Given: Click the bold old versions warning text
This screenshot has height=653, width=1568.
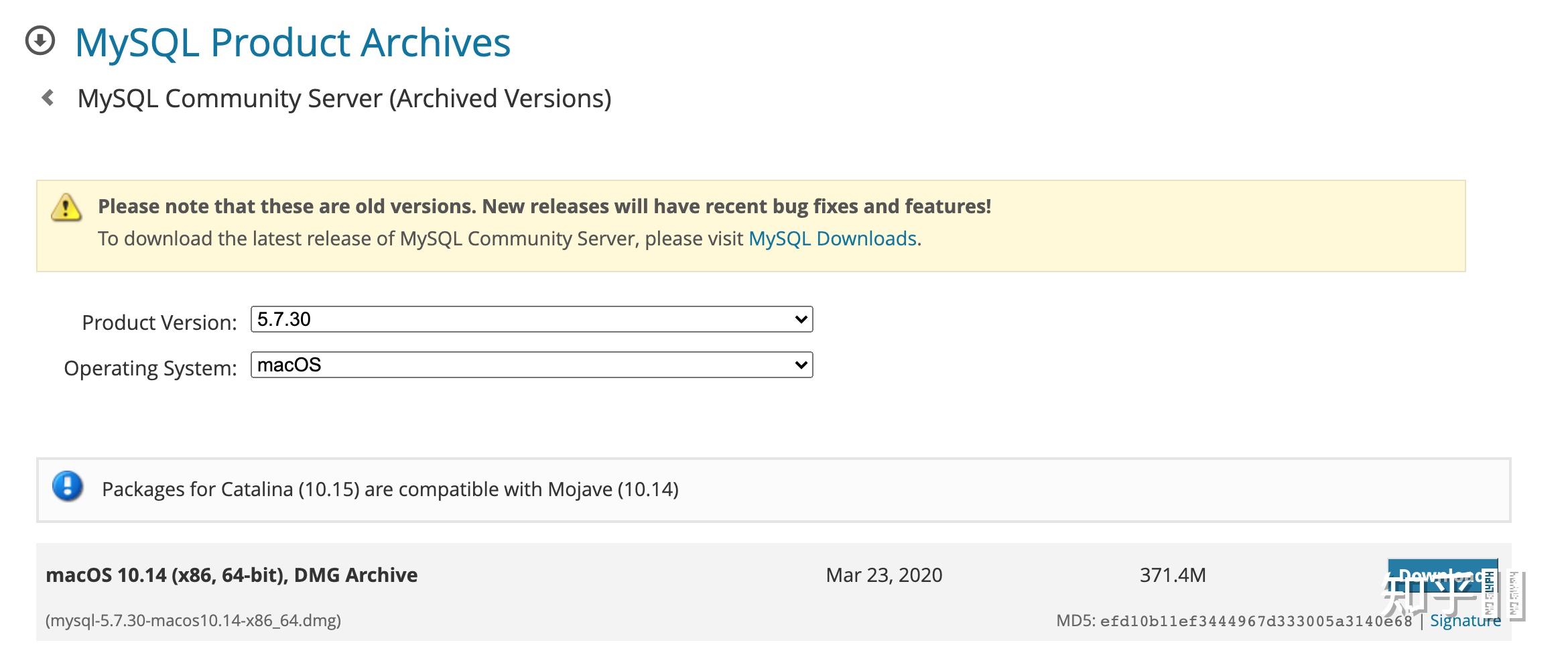Looking at the screenshot, I should point(544,206).
